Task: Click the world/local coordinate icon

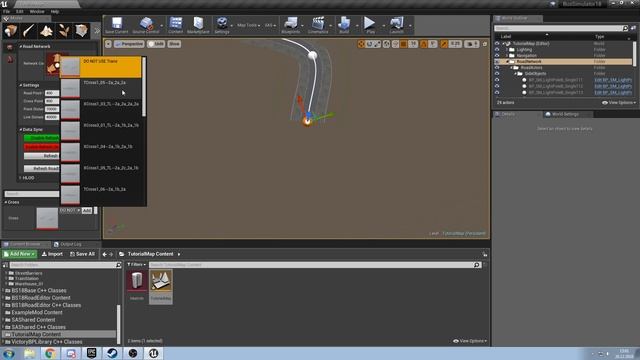Action: pos(386,44)
